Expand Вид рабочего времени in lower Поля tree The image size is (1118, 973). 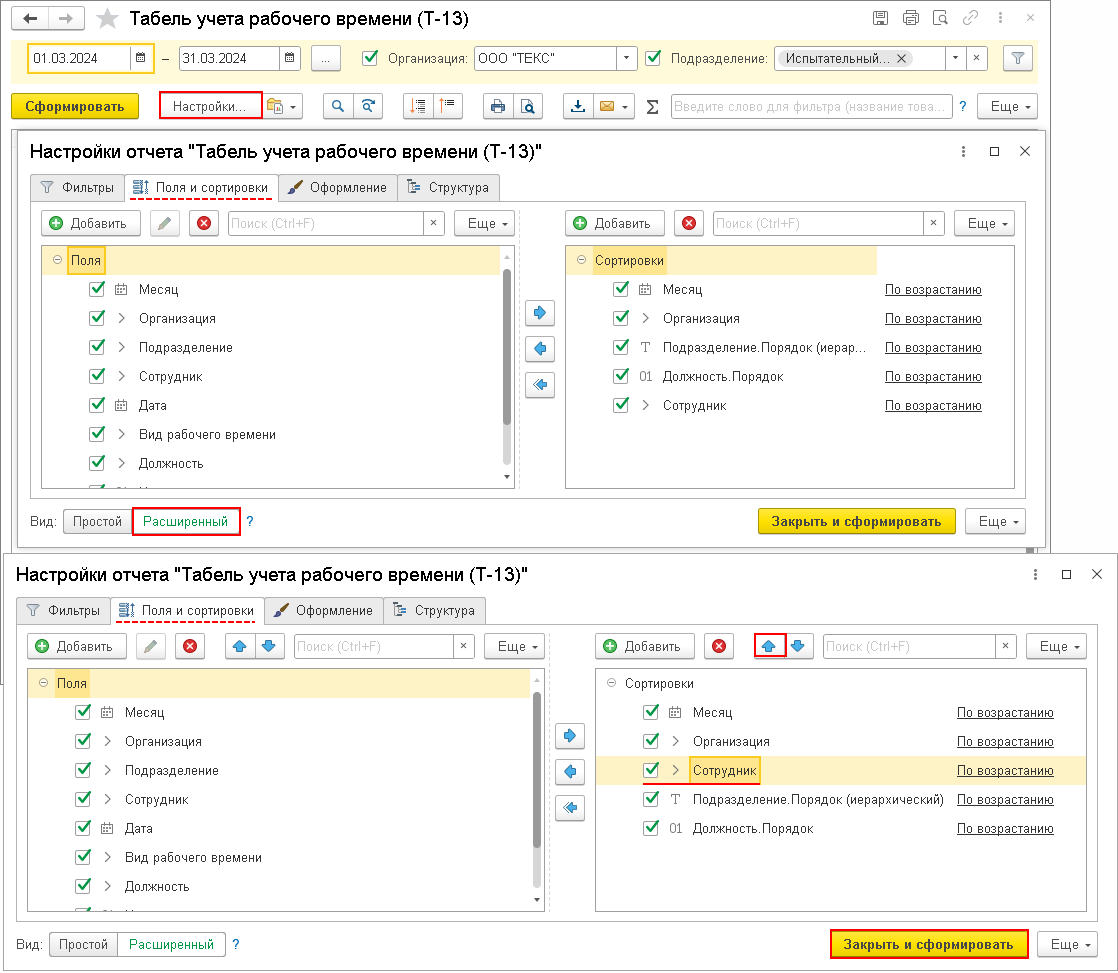click(107, 857)
